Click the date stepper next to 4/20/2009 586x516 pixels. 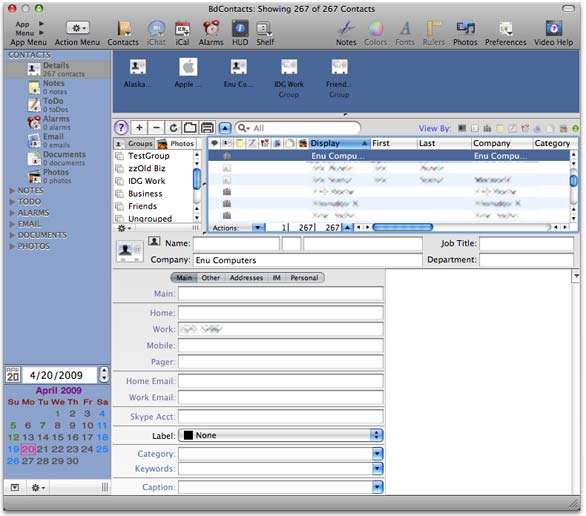click(104, 374)
